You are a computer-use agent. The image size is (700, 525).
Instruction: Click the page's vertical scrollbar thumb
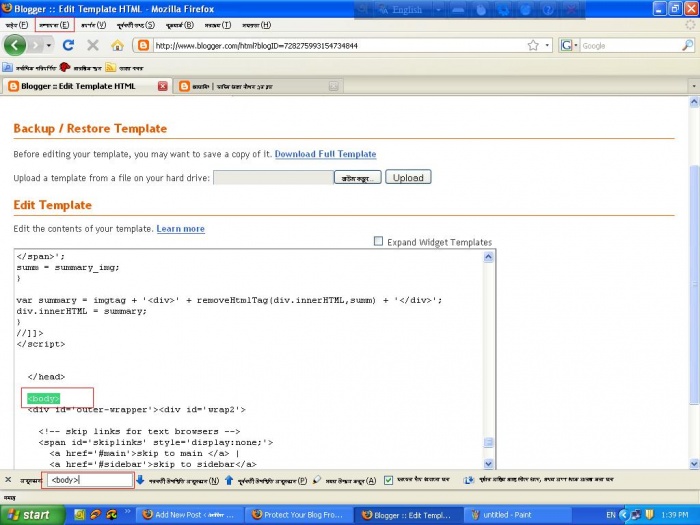coord(694,286)
